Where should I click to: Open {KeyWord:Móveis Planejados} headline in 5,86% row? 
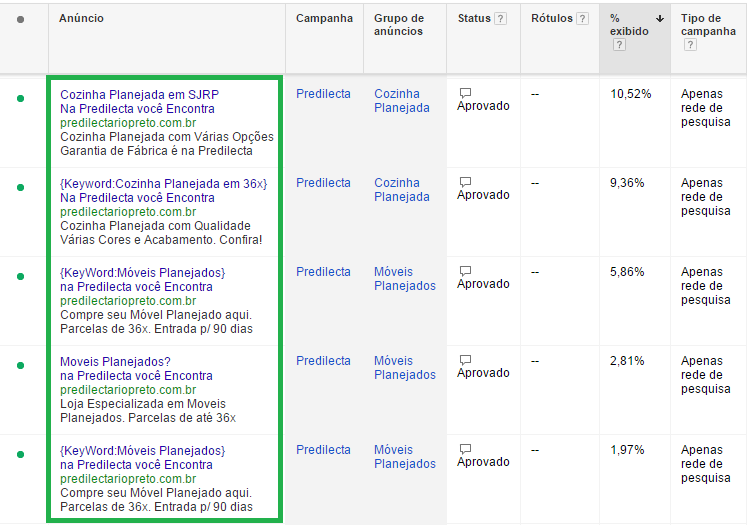point(142,273)
